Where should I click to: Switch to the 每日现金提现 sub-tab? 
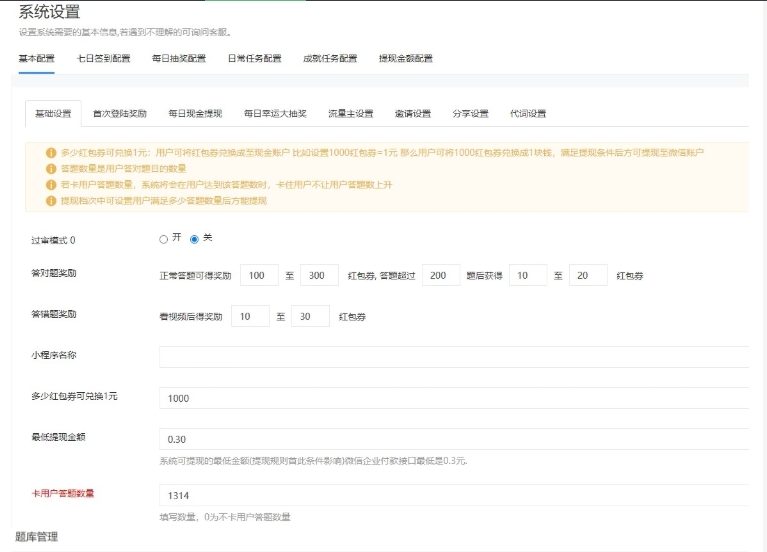pos(196,114)
